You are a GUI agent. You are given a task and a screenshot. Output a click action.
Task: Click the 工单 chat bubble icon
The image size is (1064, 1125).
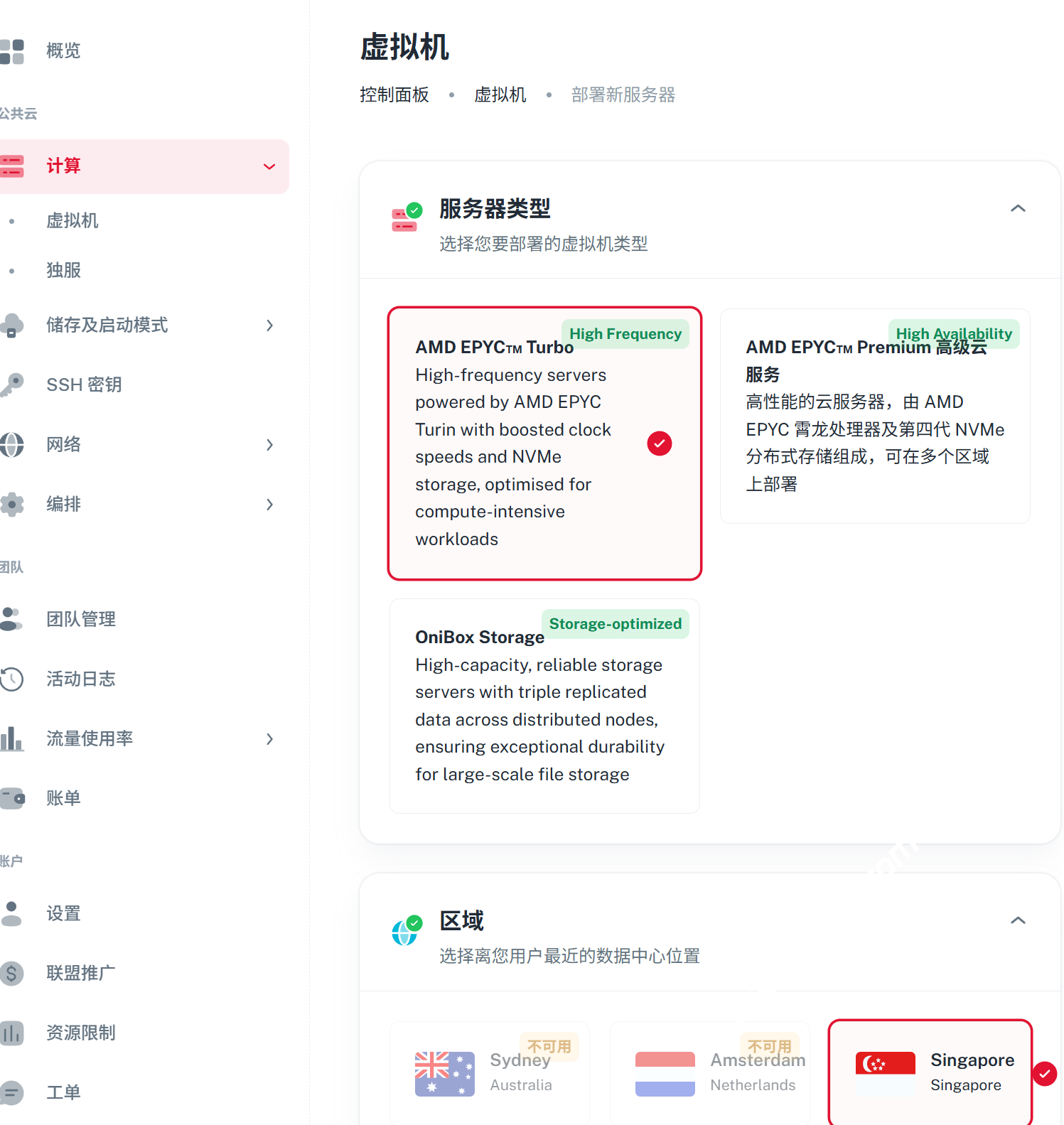[x=12, y=1092]
